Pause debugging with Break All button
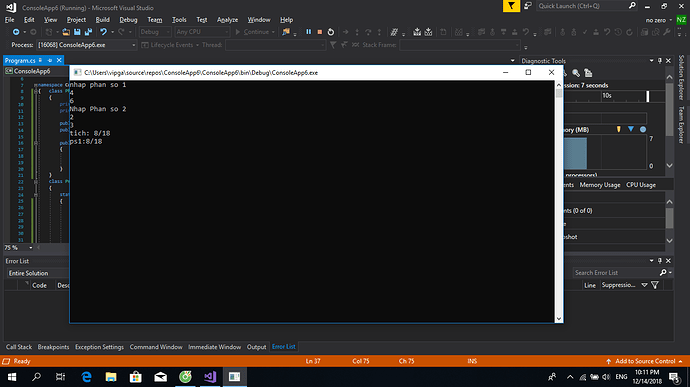Screen dimensions: 690x387 point(308,32)
